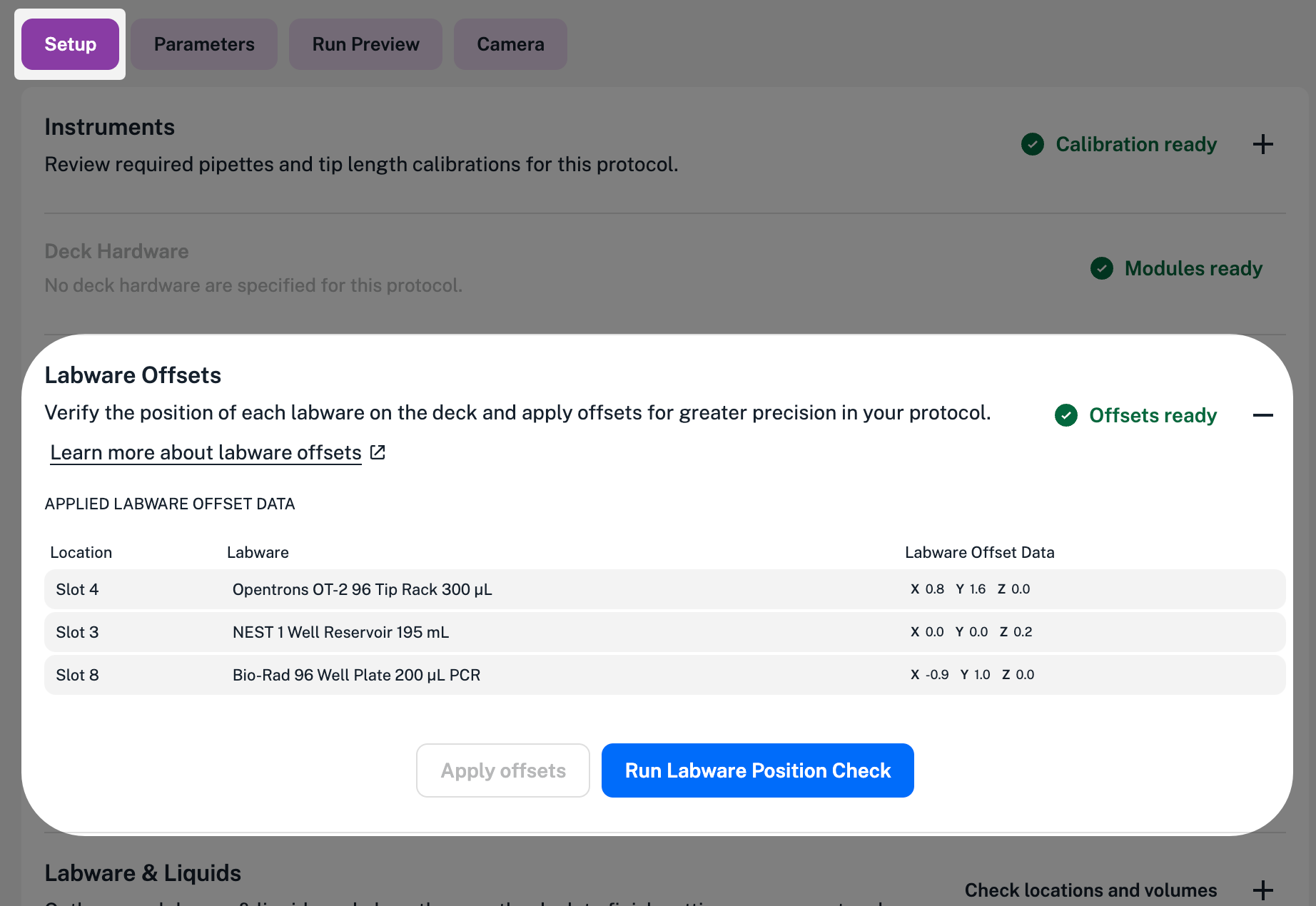Open the external link icon beside labware offsets

[377, 452]
